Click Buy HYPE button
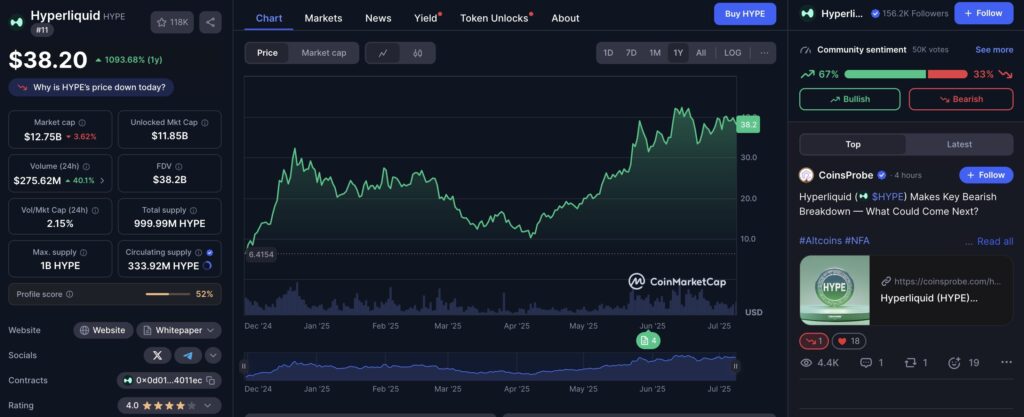This screenshot has height=417, width=1024. point(745,14)
